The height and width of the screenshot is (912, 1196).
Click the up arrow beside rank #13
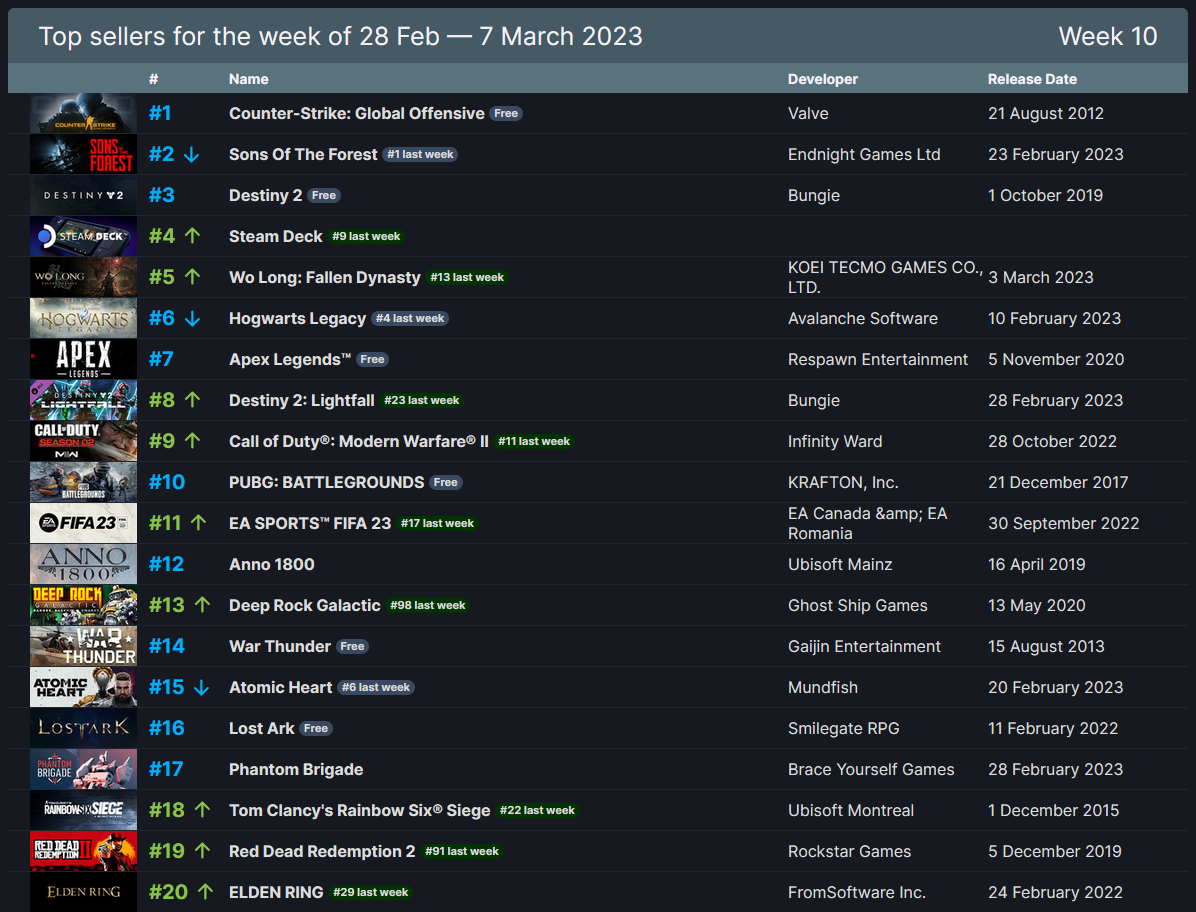[x=202, y=605]
